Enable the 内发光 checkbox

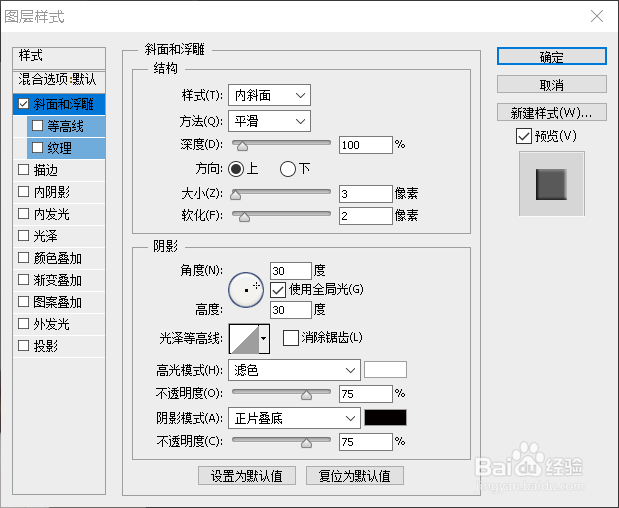[x=24, y=214]
